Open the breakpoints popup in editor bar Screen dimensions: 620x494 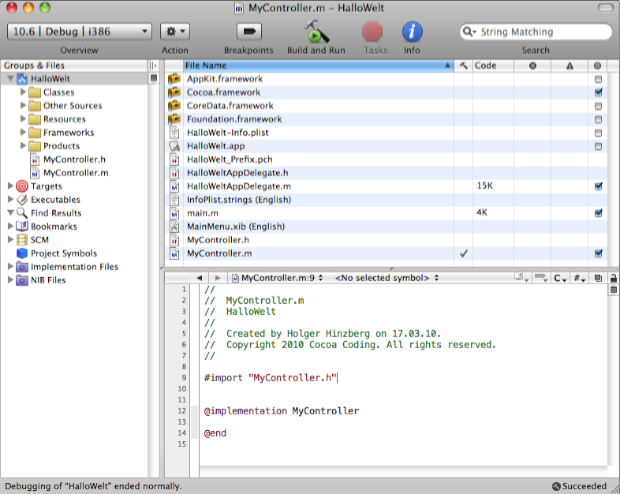point(541,278)
